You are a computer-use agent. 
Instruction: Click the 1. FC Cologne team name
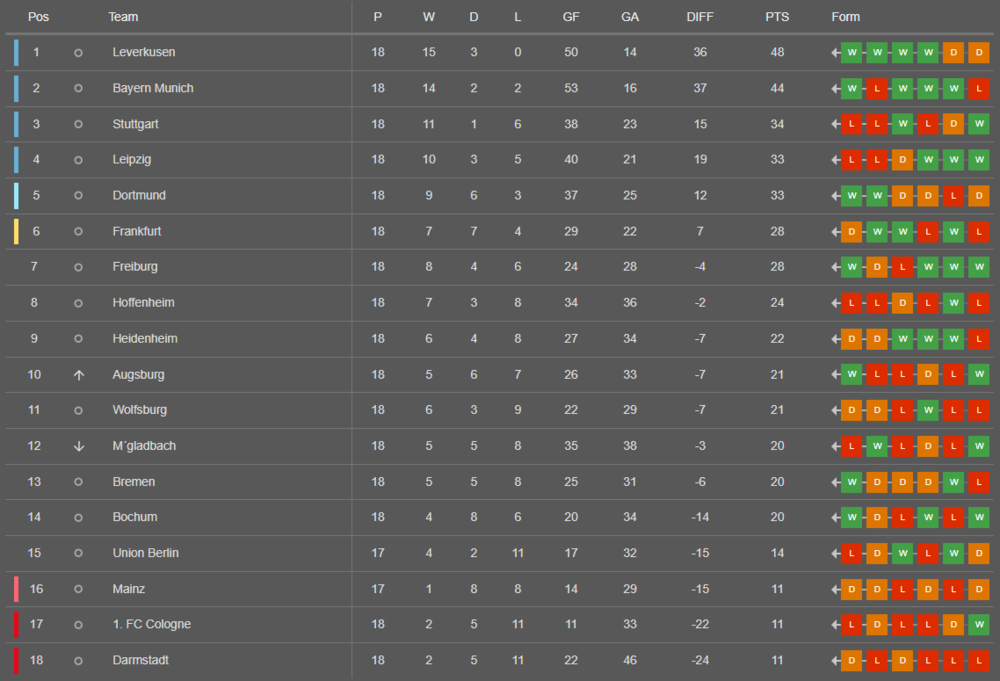pyautogui.click(x=151, y=624)
